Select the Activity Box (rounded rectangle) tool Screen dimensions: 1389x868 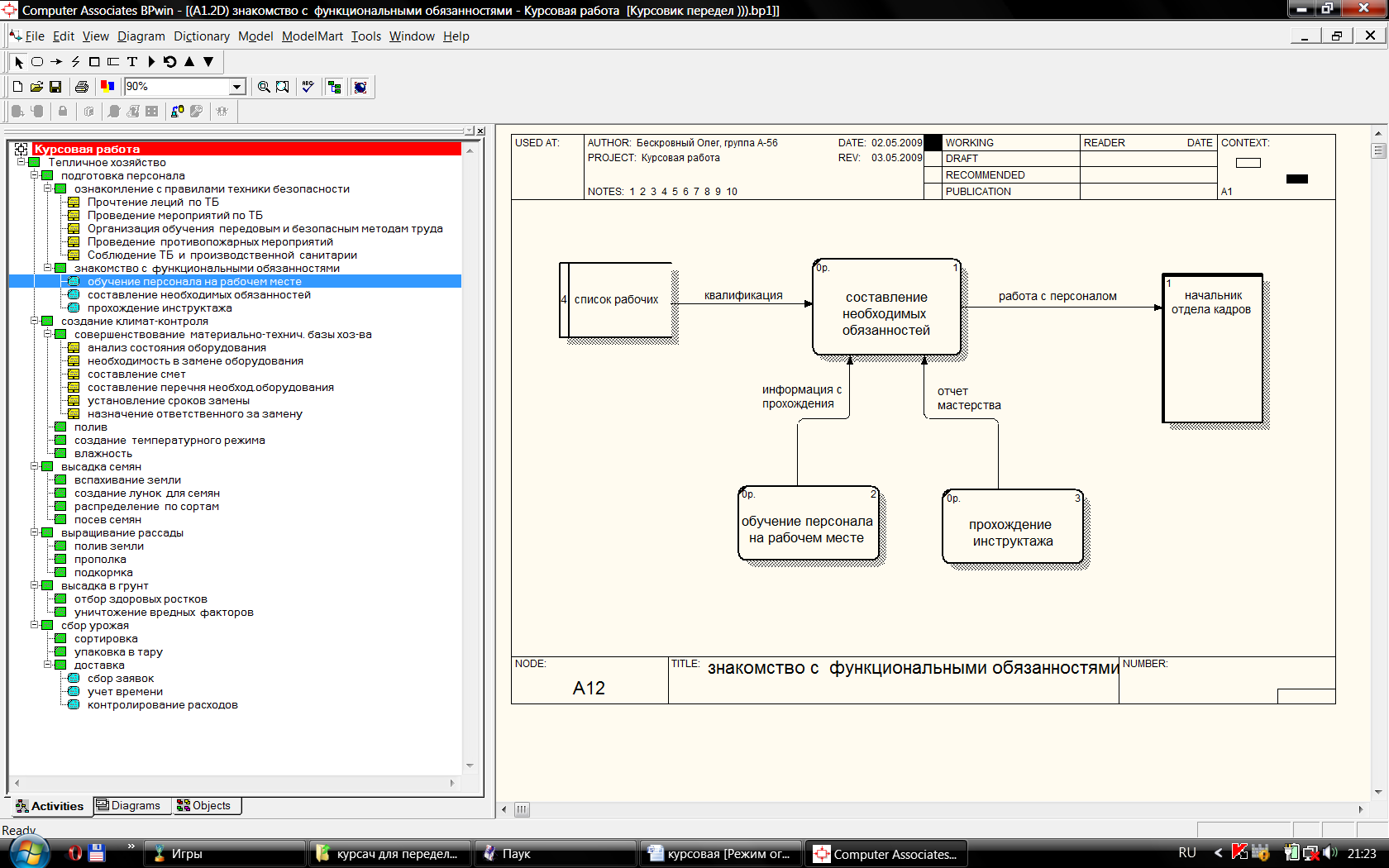click(37, 62)
